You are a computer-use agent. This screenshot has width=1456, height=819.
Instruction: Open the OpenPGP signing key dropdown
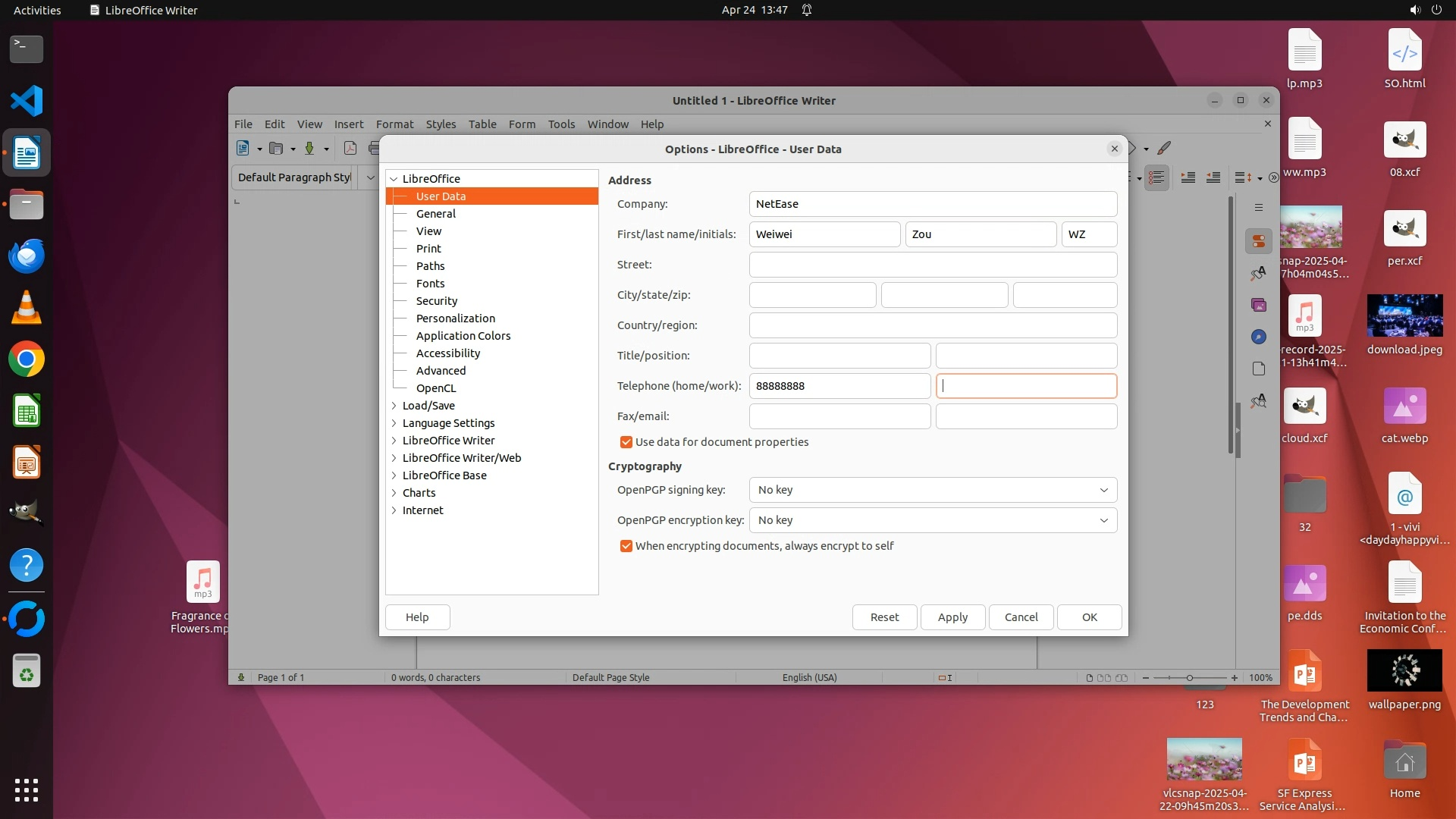pos(933,490)
